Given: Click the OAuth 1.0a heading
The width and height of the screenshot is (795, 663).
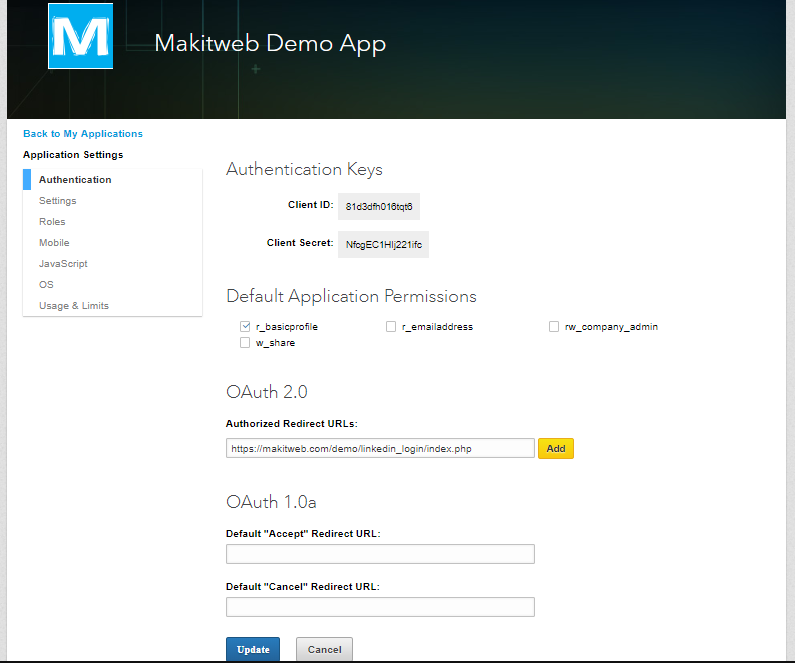Looking at the screenshot, I should (x=271, y=502).
